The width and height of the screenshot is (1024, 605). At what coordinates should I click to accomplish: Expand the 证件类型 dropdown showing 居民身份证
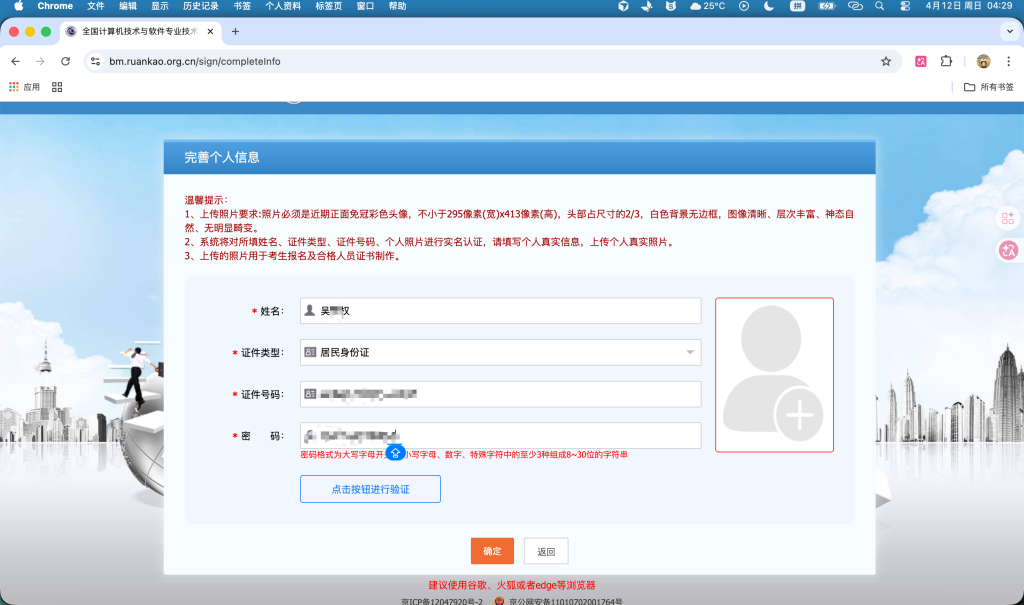689,352
